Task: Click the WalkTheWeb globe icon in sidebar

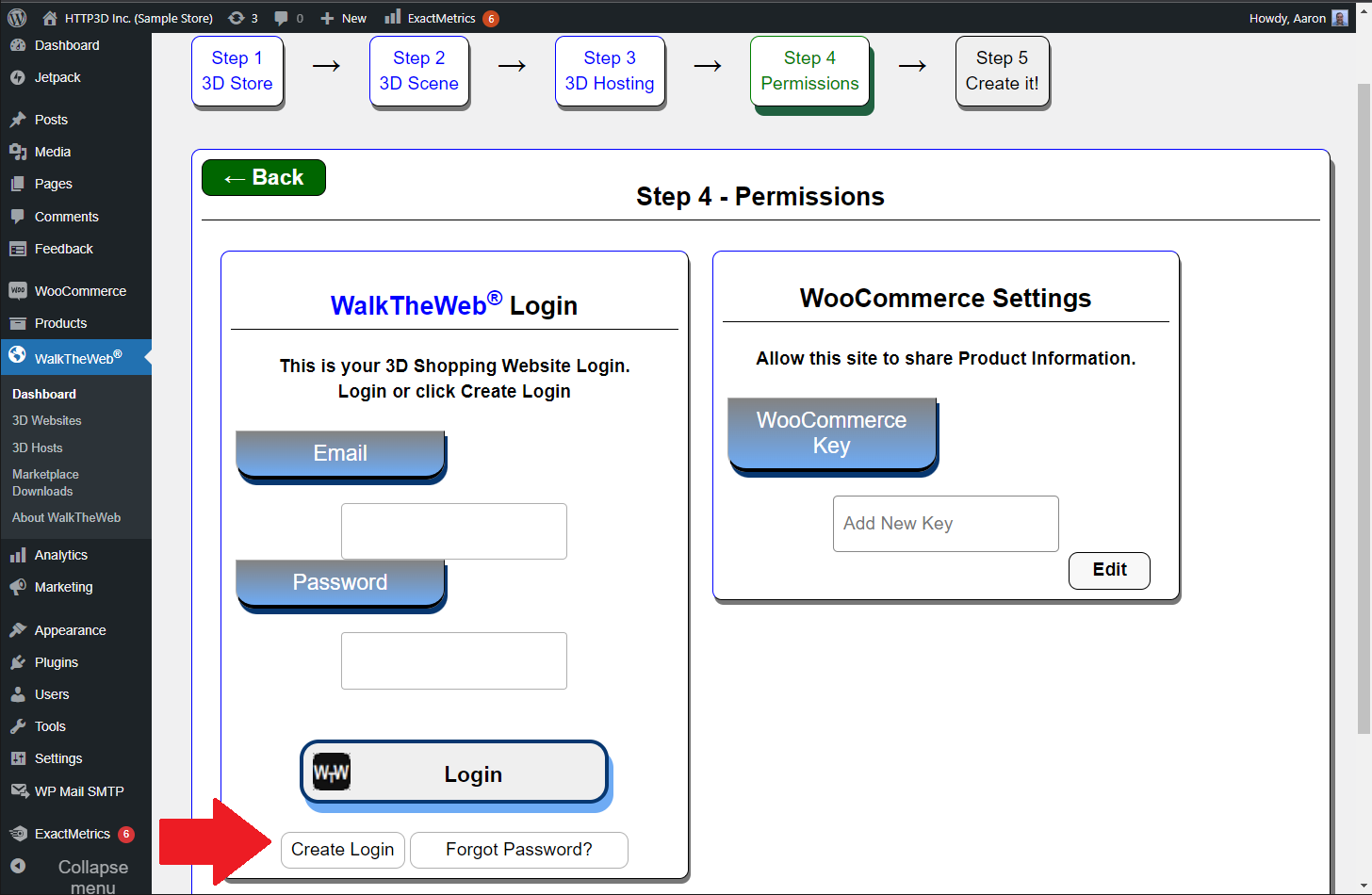Action: (x=17, y=355)
